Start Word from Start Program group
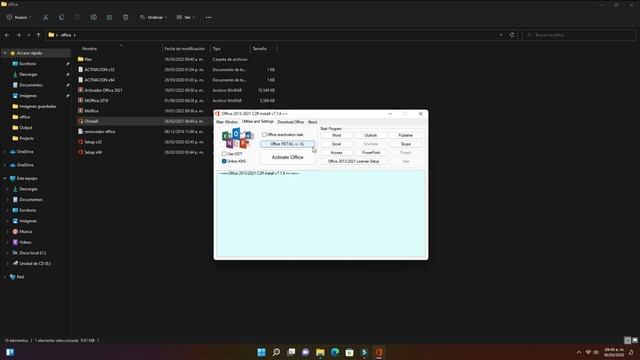The height and width of the screenshot is (360, 640). point(336,135)
